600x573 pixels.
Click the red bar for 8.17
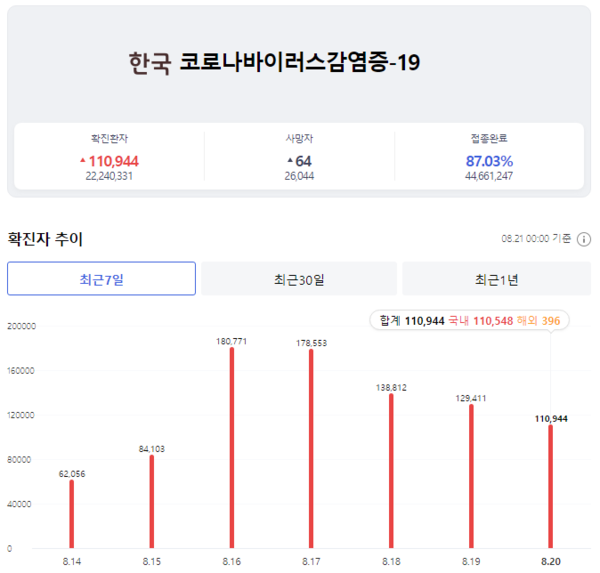[x=311, y=449]
